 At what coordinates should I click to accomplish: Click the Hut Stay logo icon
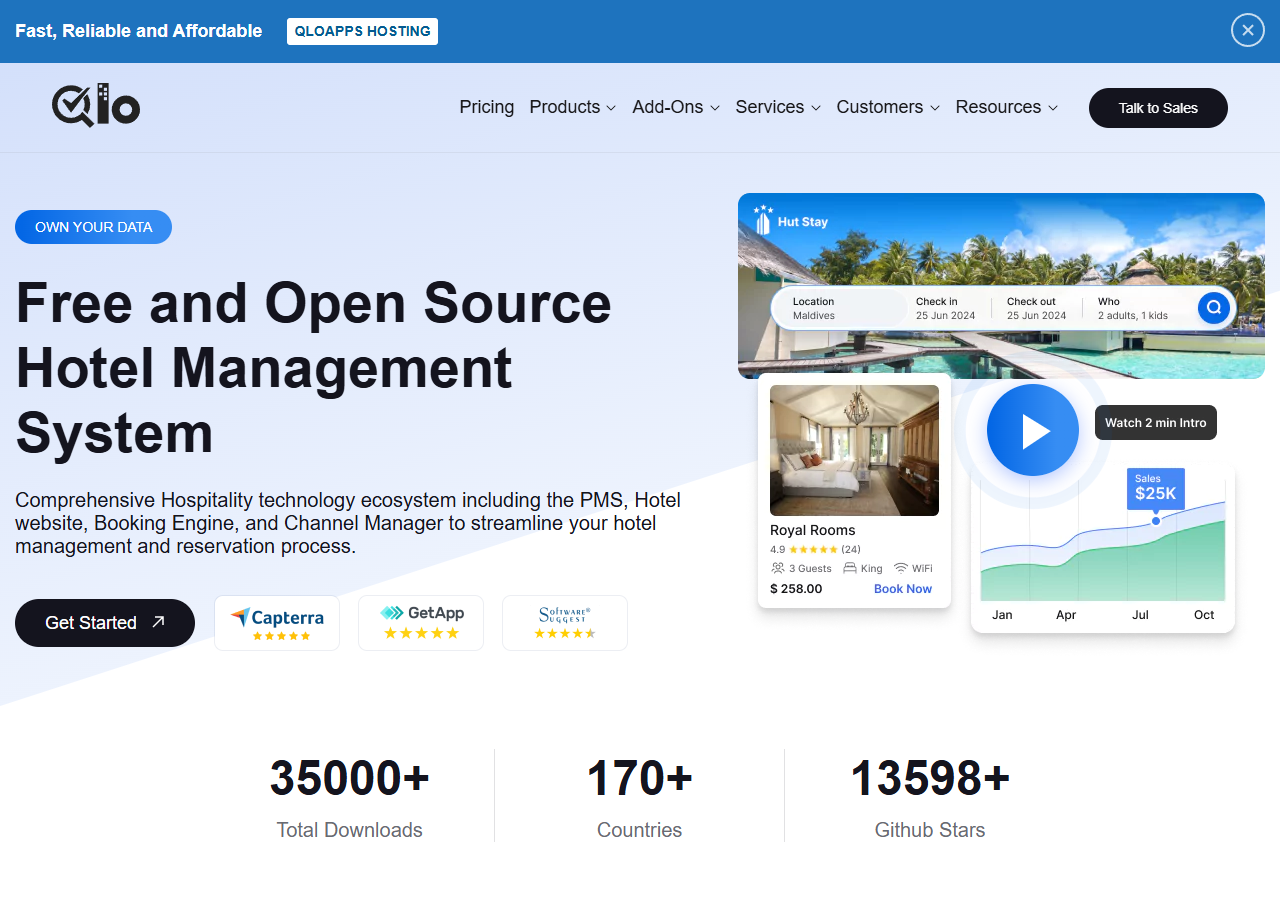[763, 220]
